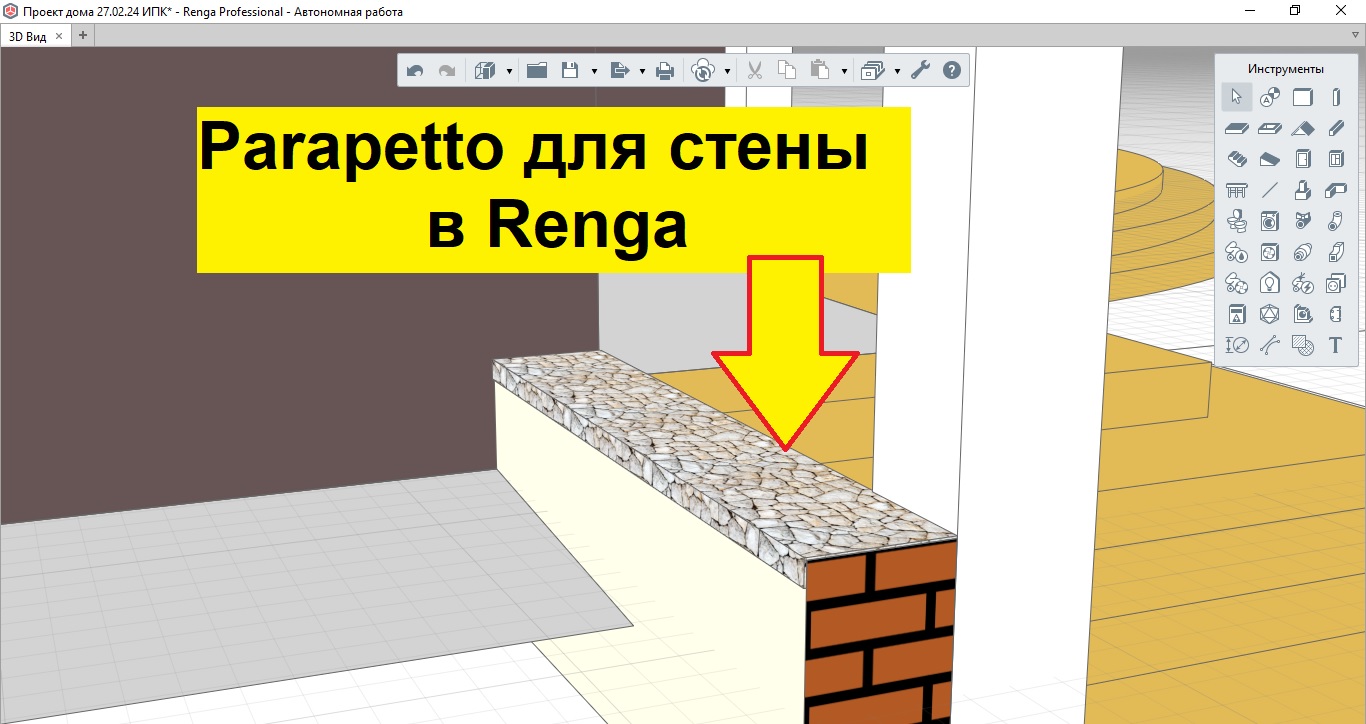The height and width of the screenshot is (724, 1366).
Task: Click the Copy icon
Action: point(787,71)
